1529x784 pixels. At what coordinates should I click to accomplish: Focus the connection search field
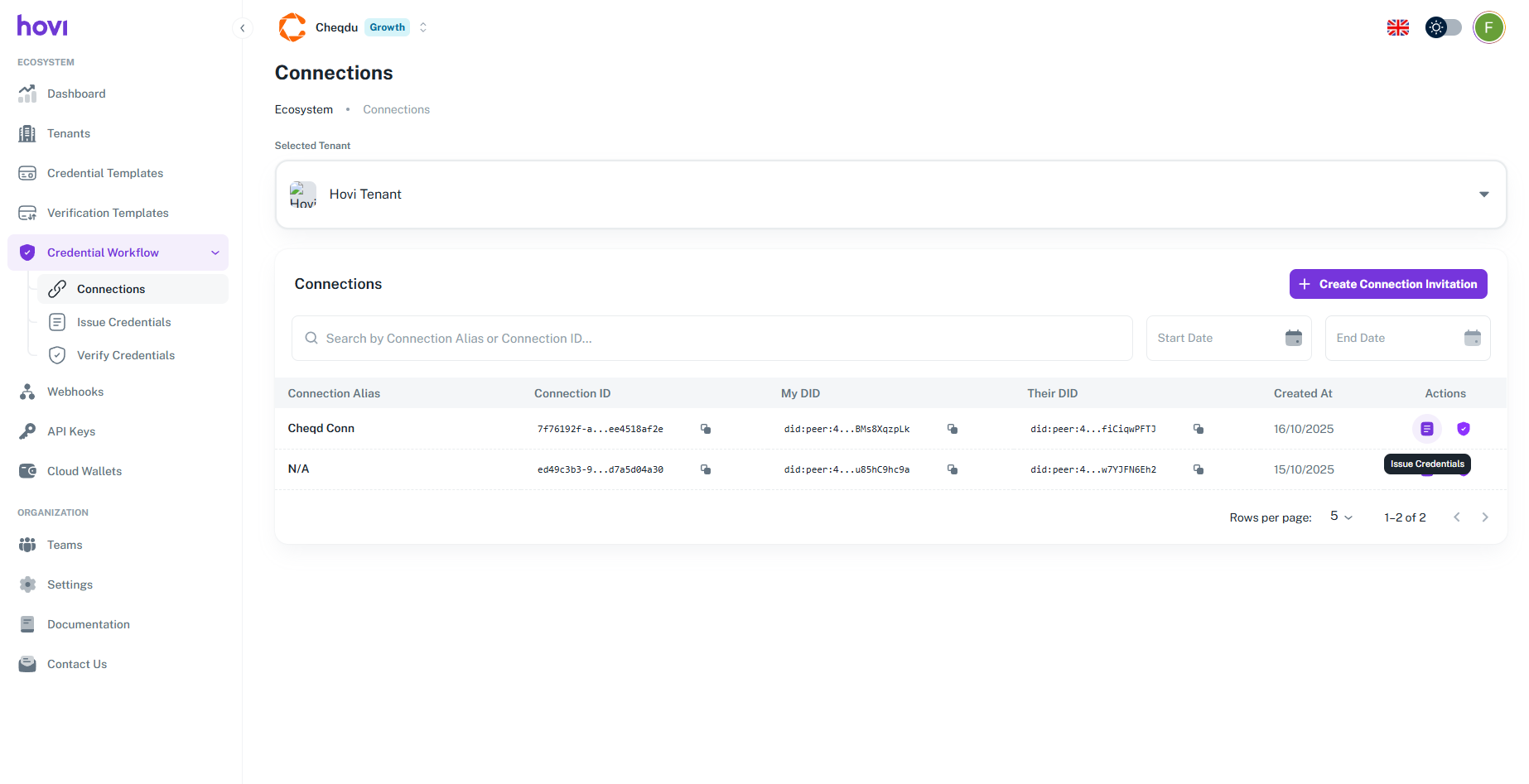[x=712, y=339]
